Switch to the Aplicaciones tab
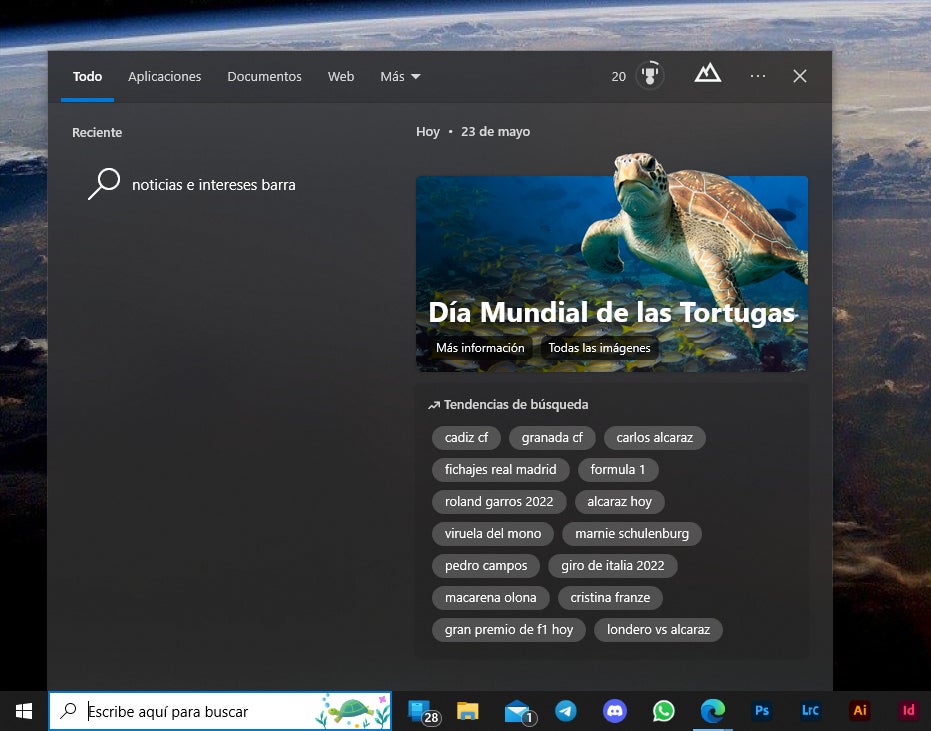This screenshot has width=931, height=731. pyautogui.click(x=164, y=76)
